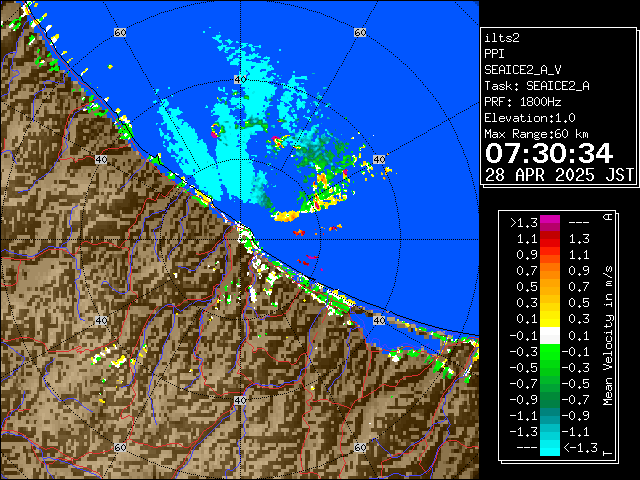The image size is (640, 480).
Task: Click the 40 range label due north
Action: [x=240, y=80]
